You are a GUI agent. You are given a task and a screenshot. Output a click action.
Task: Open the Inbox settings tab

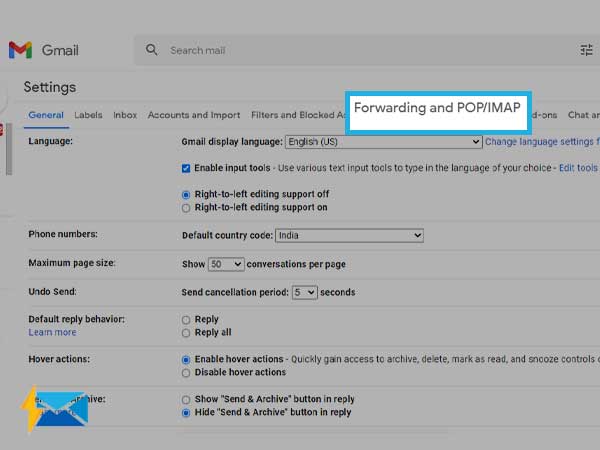click(125, 115)
